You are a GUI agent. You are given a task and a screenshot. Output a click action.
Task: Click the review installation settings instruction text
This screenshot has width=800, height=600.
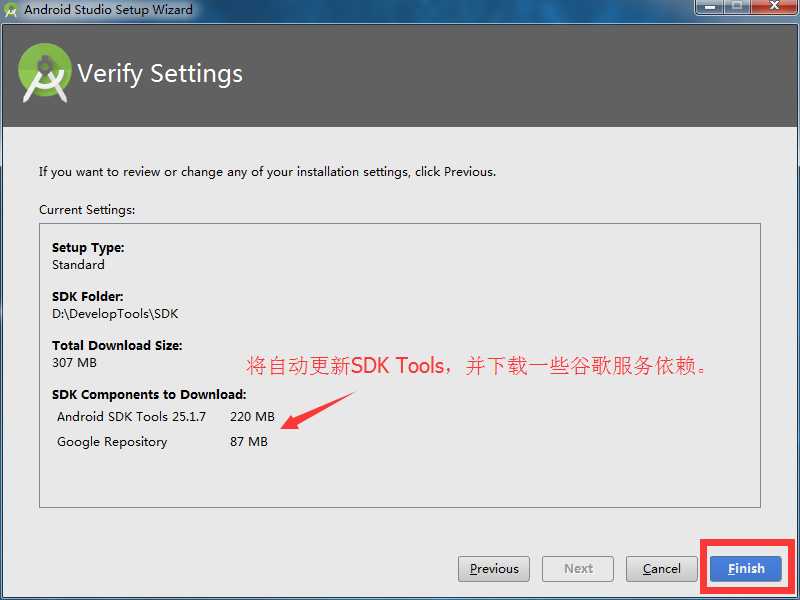267,172
